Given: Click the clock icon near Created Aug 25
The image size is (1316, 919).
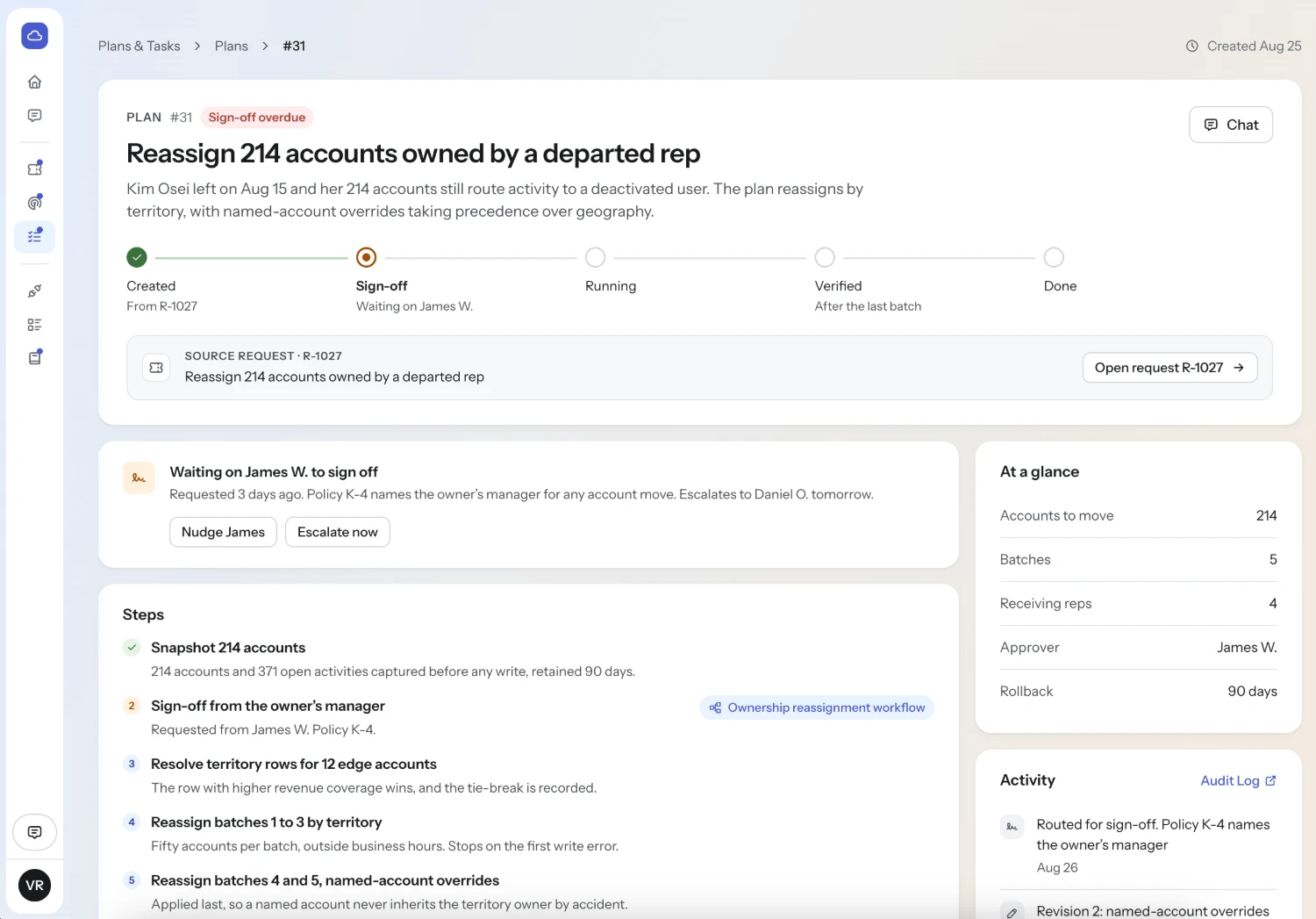Looking at the screenshot, I should [x=1191, y=47].
